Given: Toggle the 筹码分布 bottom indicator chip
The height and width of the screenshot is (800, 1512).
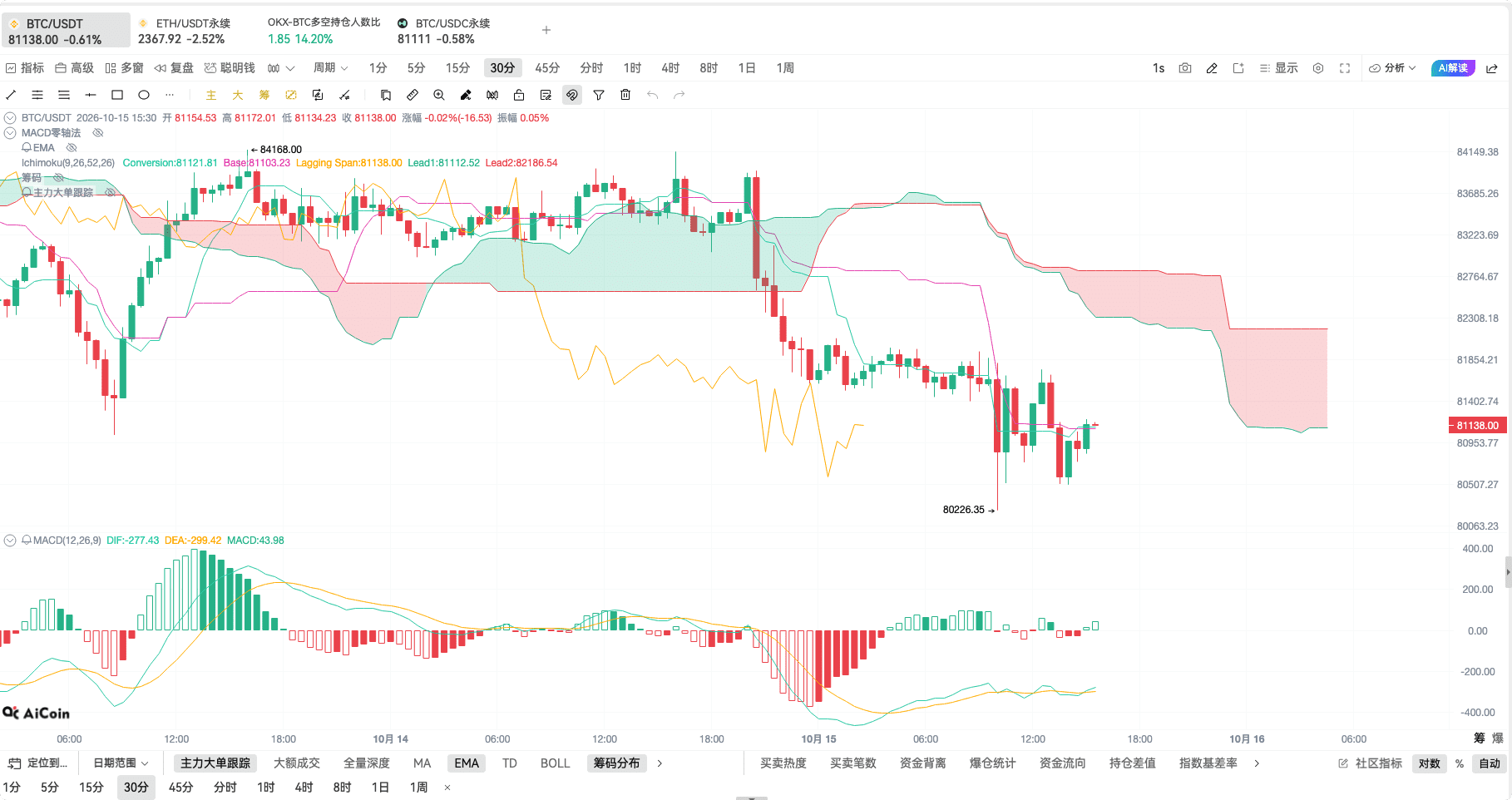Looking at the screenshot, I should click(617, 763).
